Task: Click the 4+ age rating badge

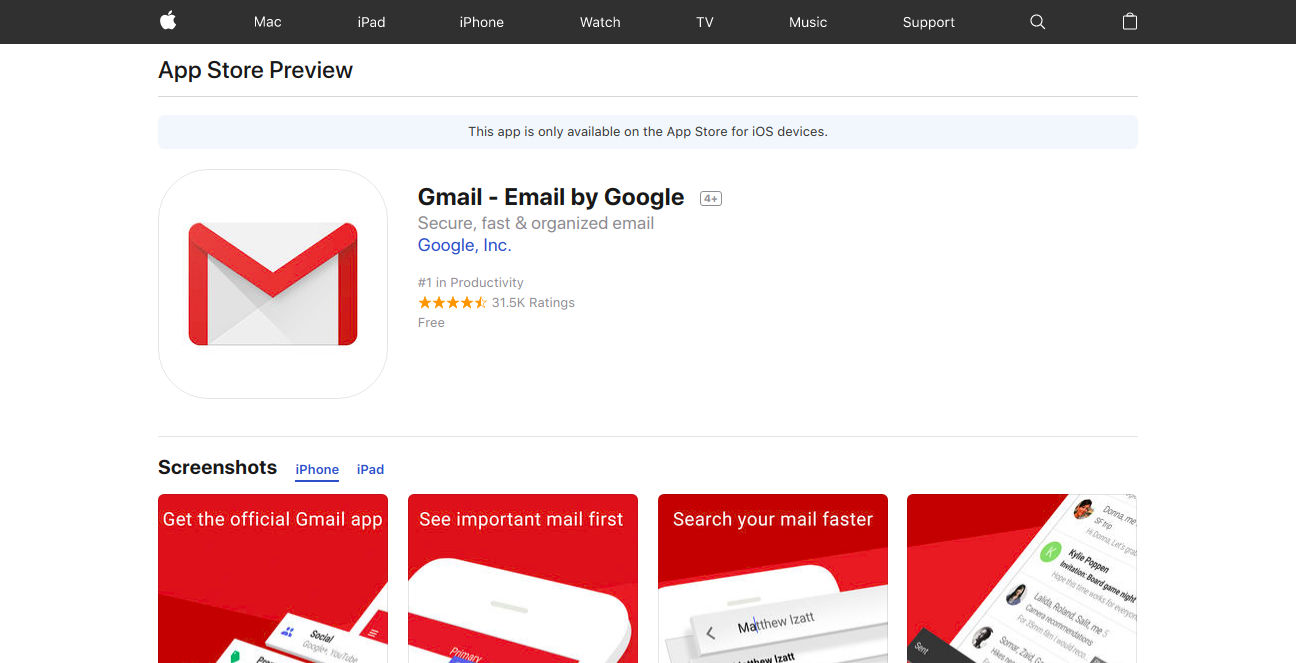Action: point(711,198)
